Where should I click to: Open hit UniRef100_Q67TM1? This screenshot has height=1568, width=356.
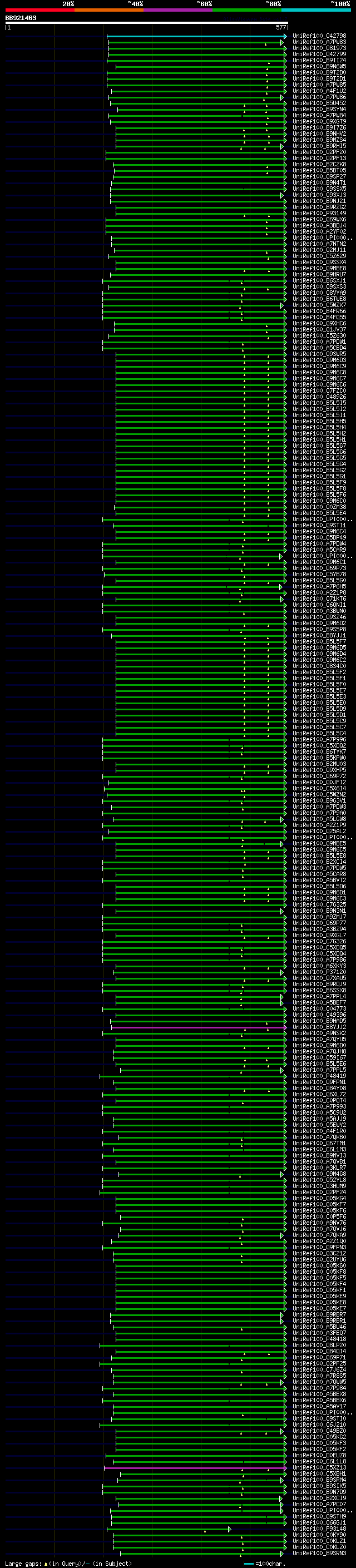pyautogui.click(x=319, y=1144)
